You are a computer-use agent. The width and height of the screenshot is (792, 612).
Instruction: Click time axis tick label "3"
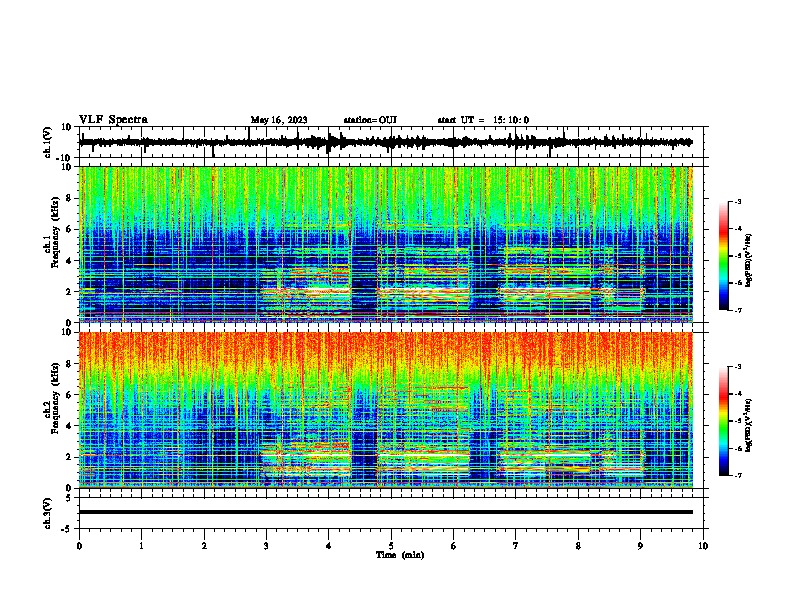[266, 546]
